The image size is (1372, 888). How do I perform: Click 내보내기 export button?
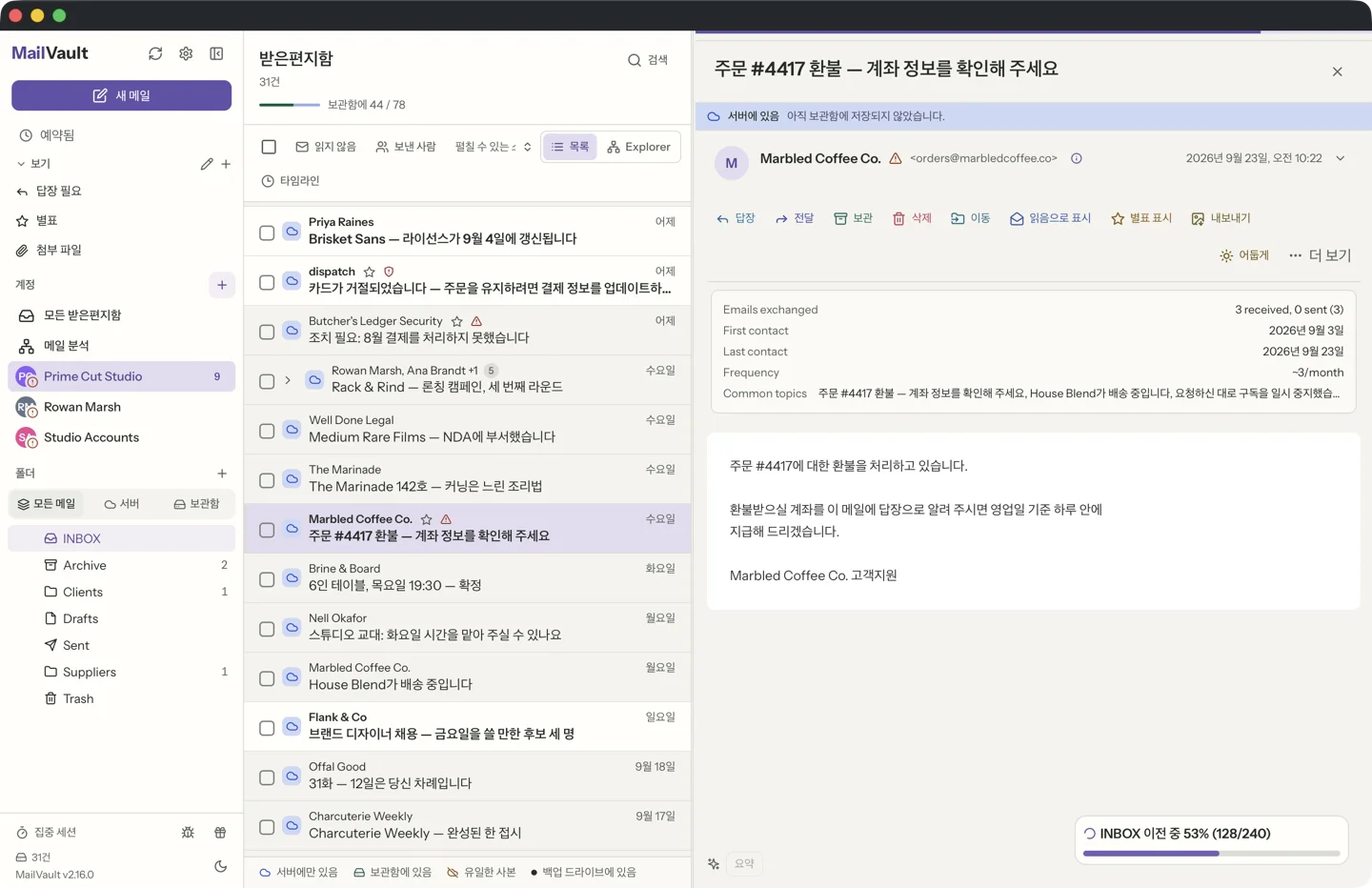pos(1221,218)
